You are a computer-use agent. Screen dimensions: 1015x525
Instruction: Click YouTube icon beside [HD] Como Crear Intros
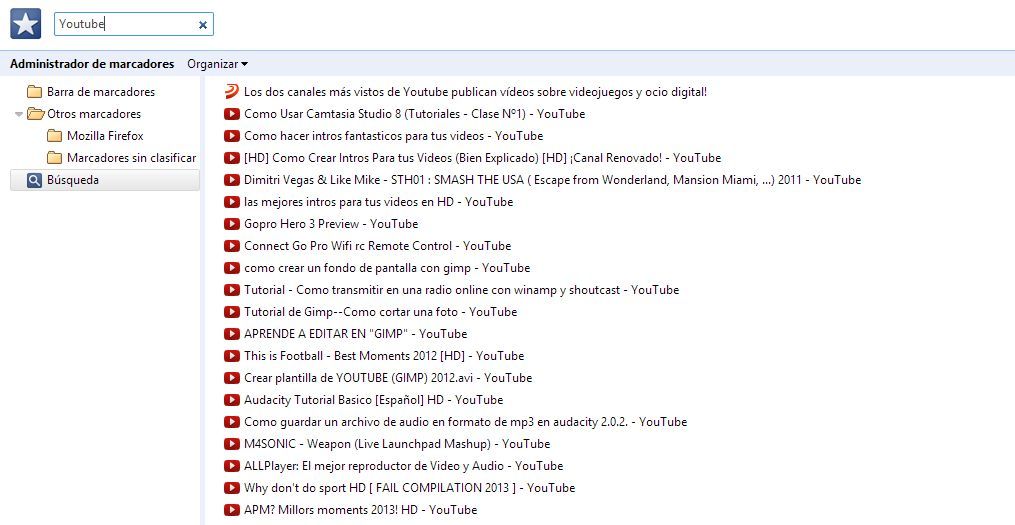(x=232, y=158)
